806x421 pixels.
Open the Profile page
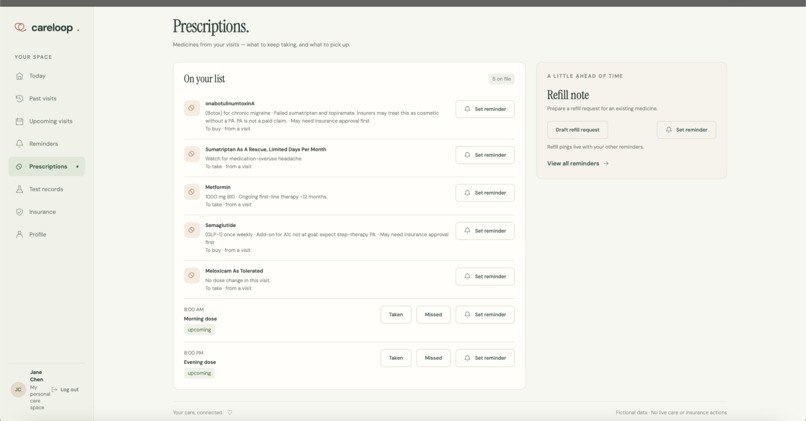(47, 234)
